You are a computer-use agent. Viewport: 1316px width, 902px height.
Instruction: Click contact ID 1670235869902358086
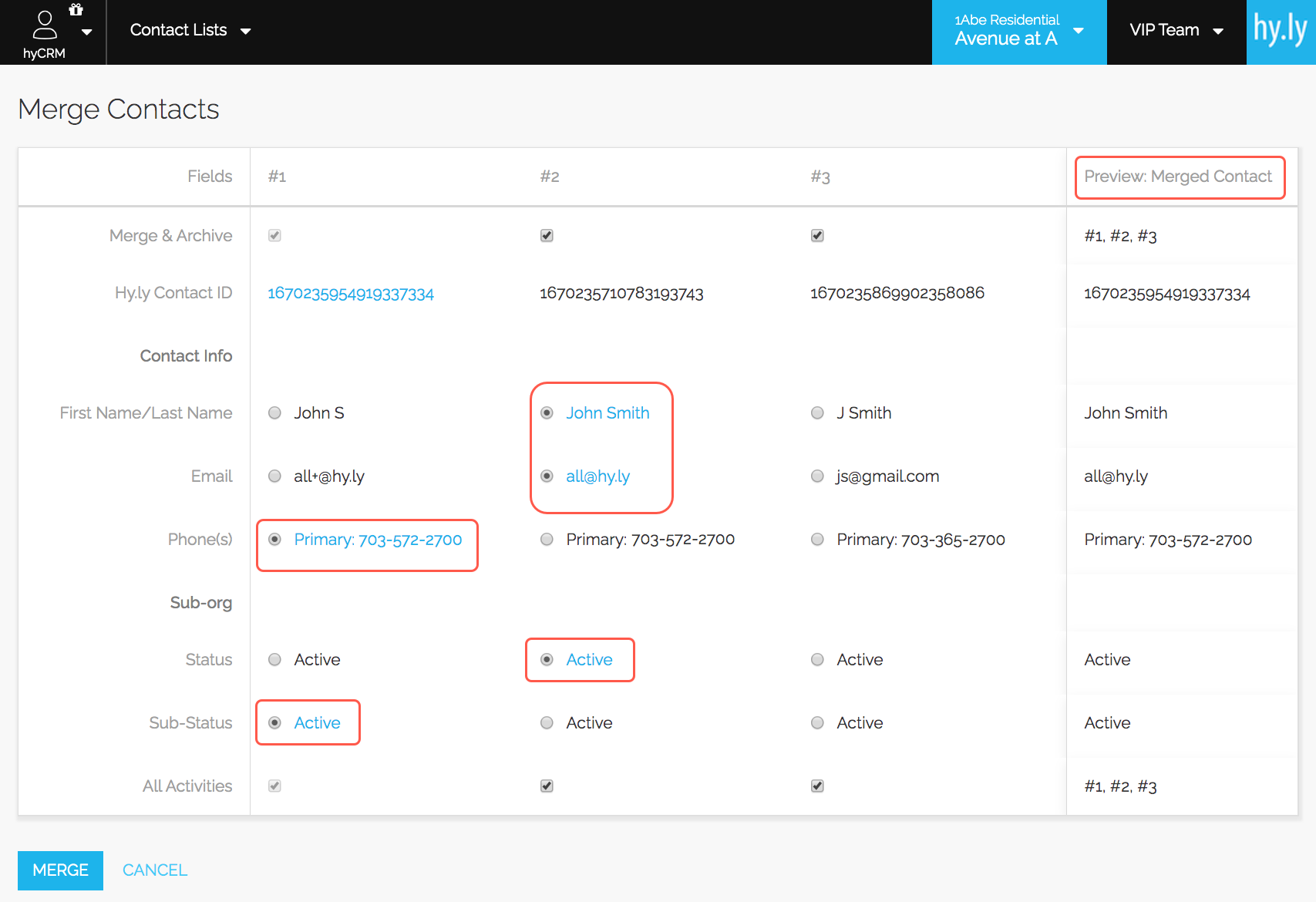(x=897, y=293)
